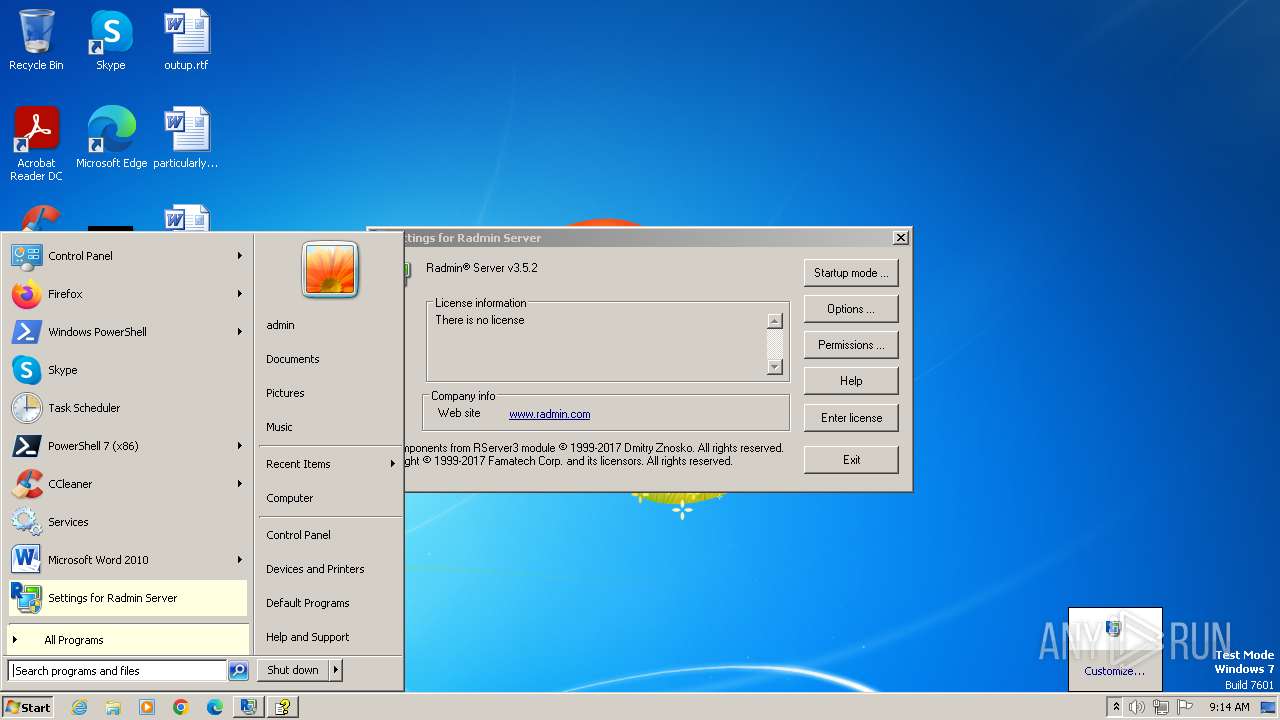Expand PowerShell 7 (x86) jump list arrow
Viewport: 1280px width, 720px height.
(x=240, y=446)
